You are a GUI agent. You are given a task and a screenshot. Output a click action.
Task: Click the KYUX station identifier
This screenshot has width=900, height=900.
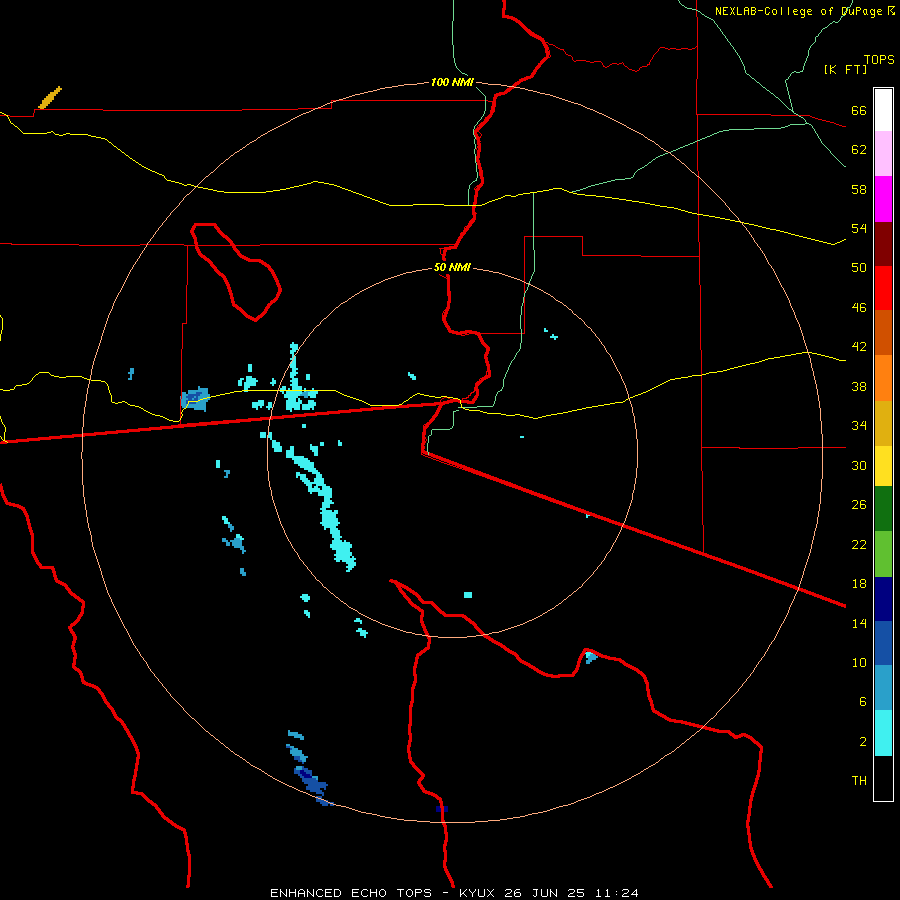tap(476, 893)
